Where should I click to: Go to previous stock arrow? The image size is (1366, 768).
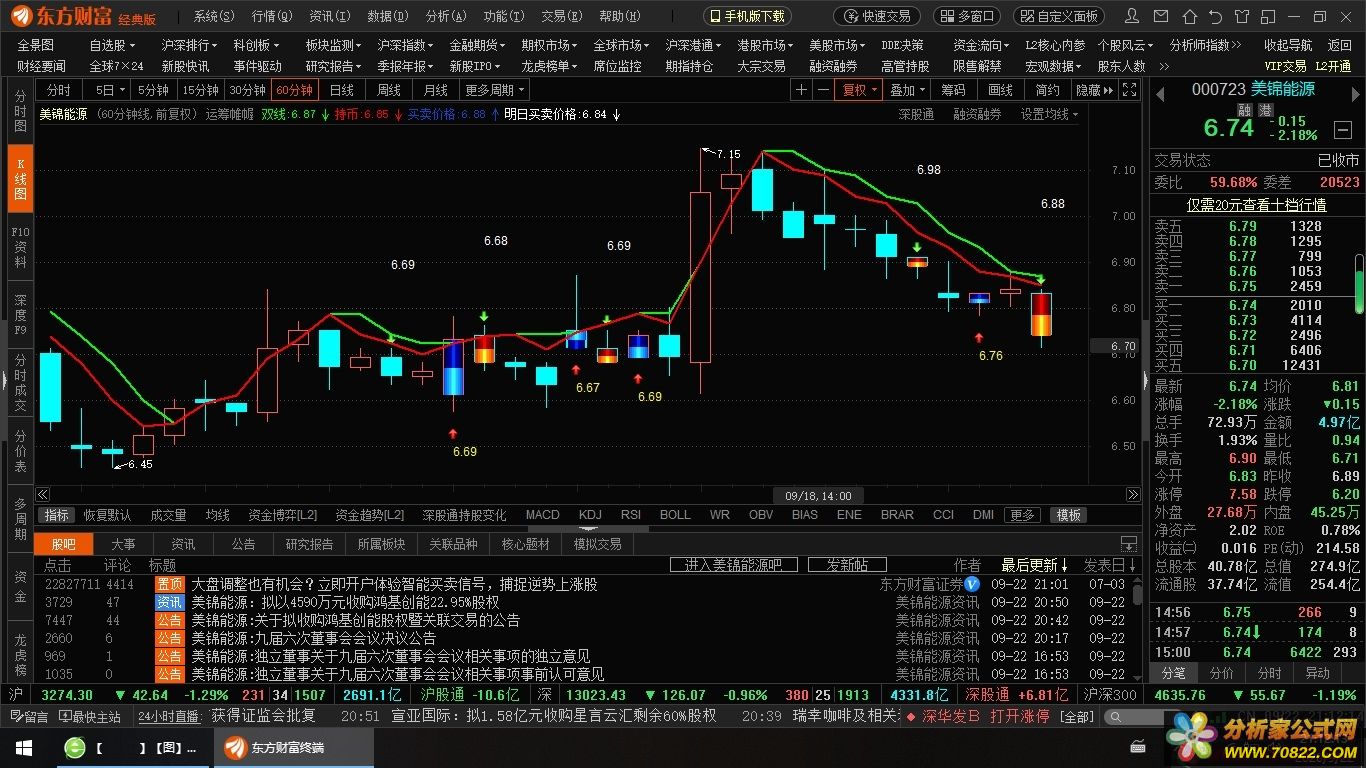click(x=1161, y=92)
